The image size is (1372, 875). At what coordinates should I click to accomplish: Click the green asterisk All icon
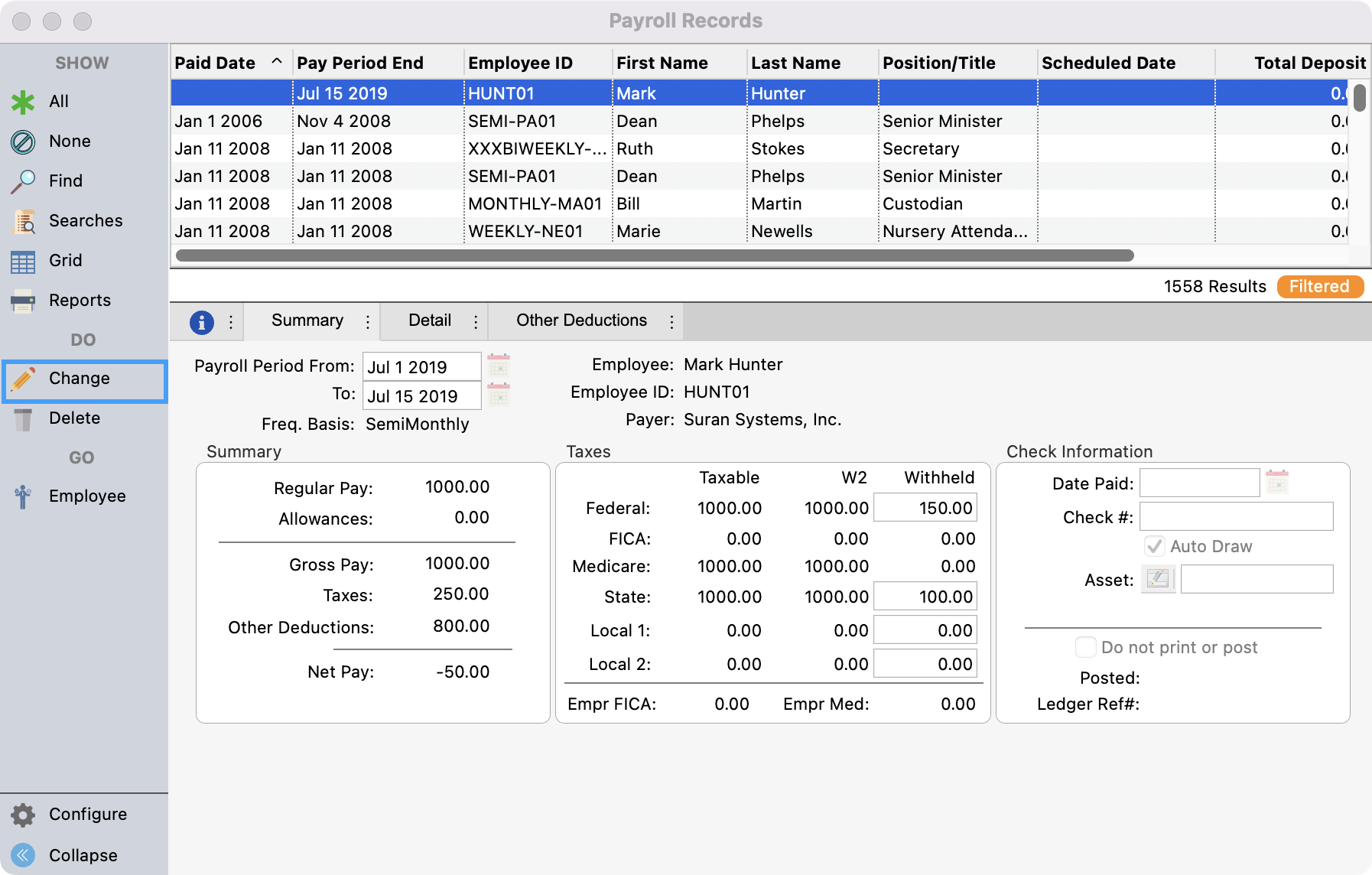coord(23,102)
